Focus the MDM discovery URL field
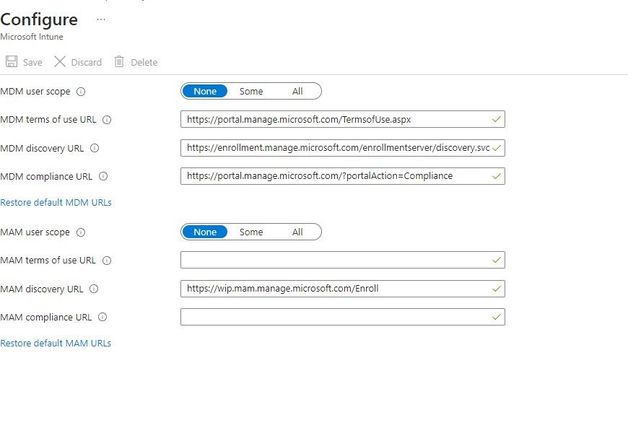Viewport: 628px width, 428px height. 342,148
